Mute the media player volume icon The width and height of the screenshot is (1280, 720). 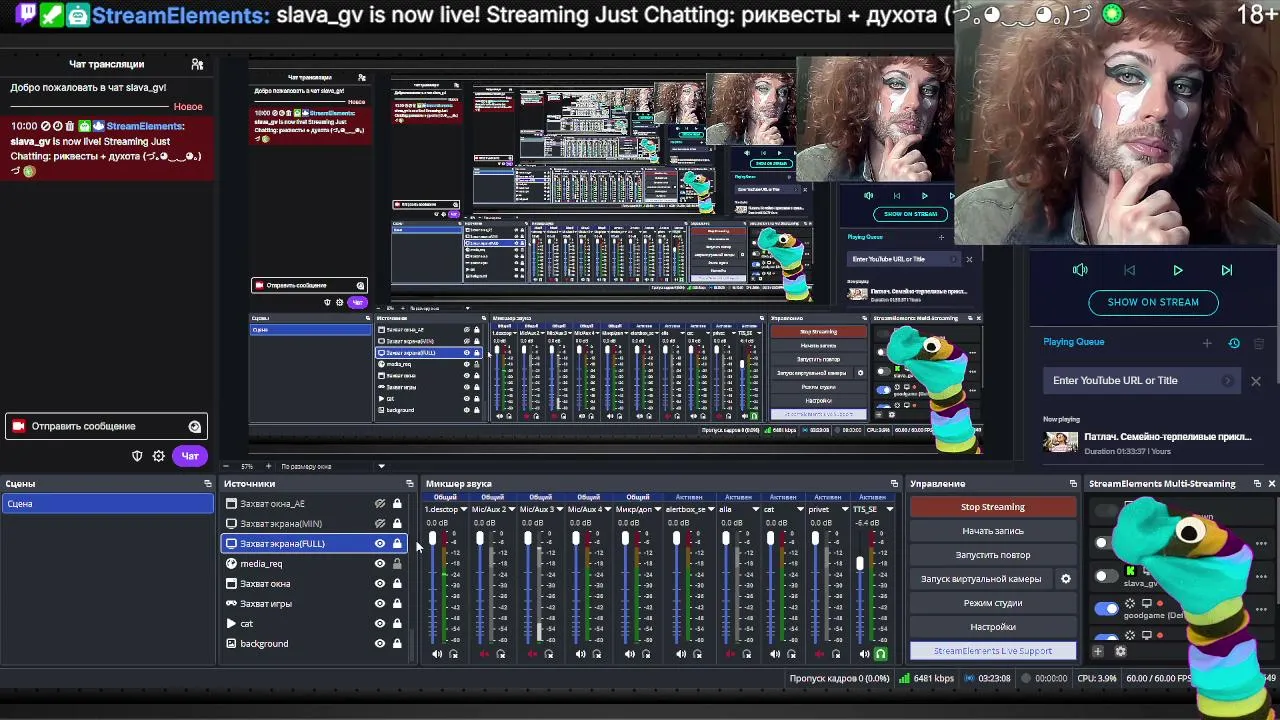[x=1080, y=270]
